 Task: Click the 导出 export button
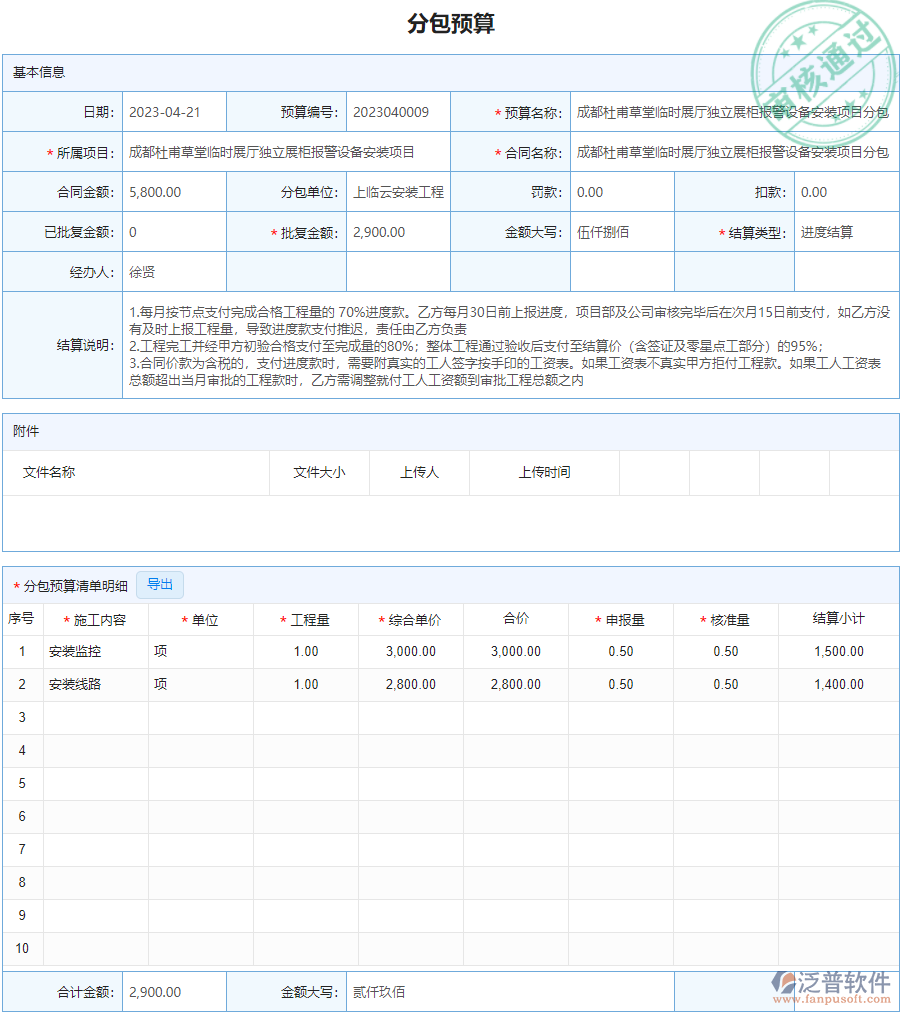pyautogui.click(x=159, y=584)
